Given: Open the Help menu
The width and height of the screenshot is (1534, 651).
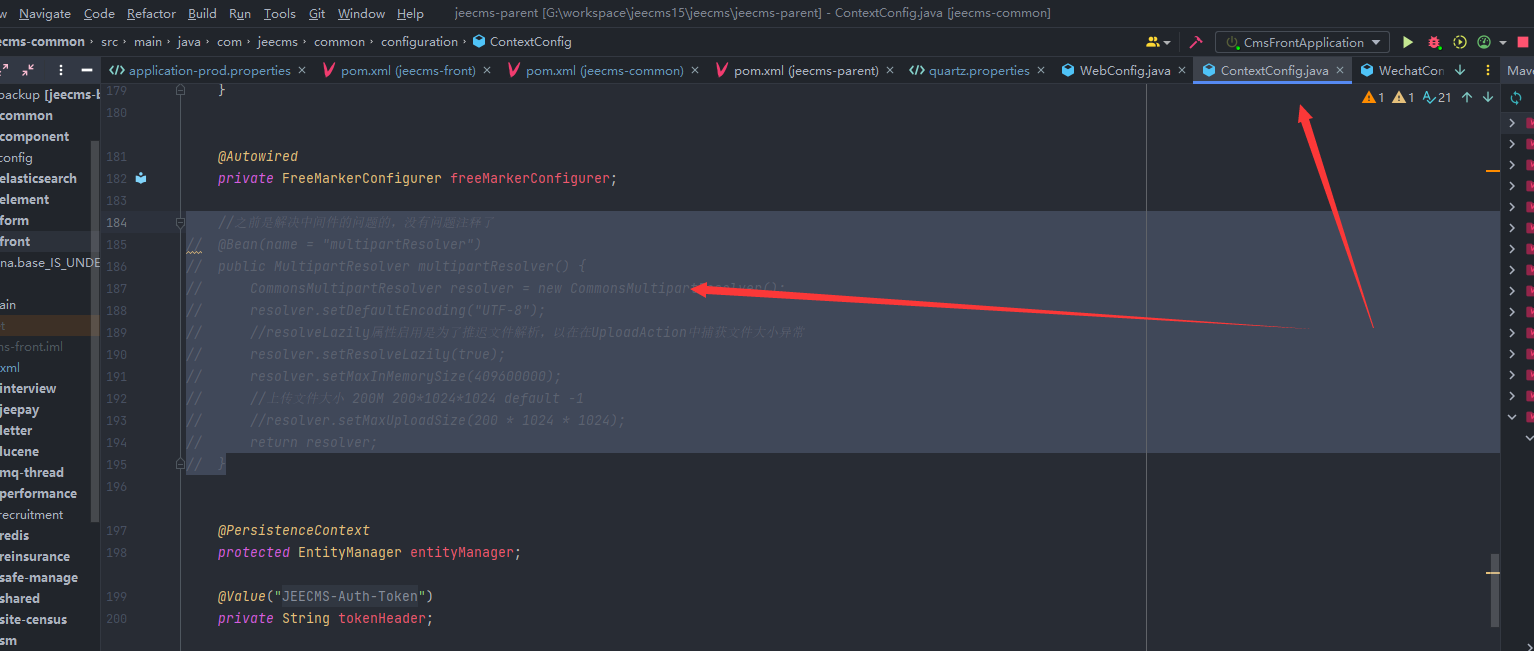Looking at the screenshot, I should click(x=410, y=13).
